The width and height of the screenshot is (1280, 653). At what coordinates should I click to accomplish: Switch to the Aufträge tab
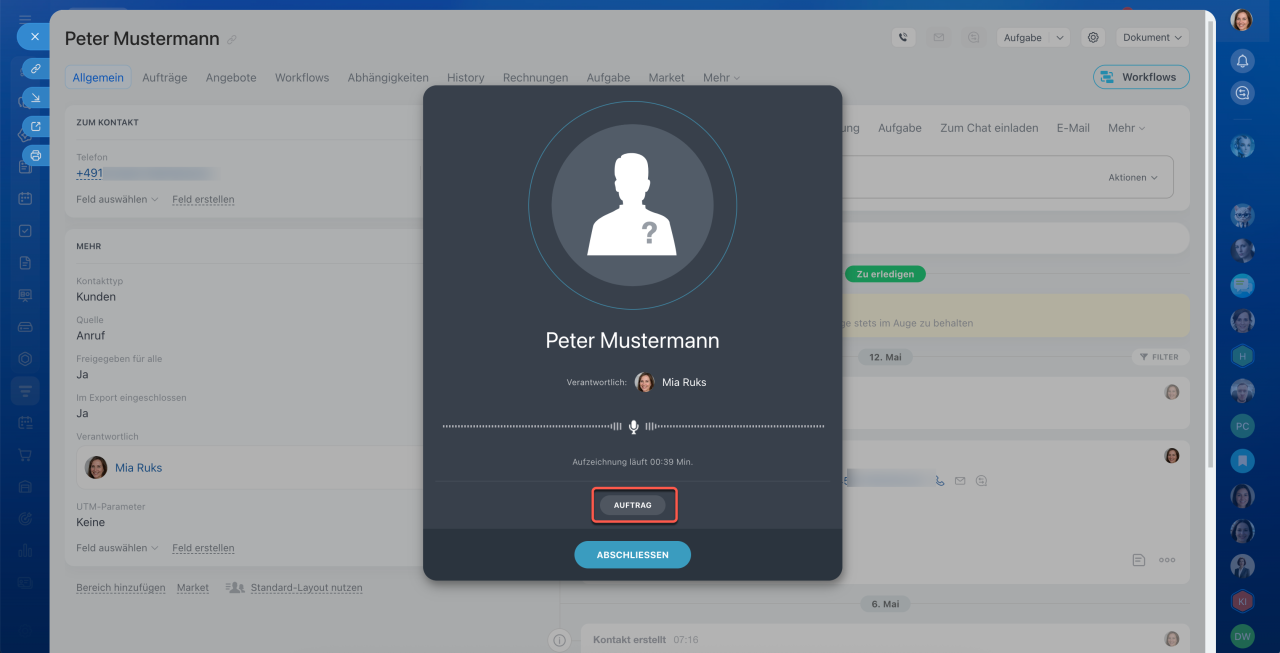pyautogui.click(x=164, y=77)
